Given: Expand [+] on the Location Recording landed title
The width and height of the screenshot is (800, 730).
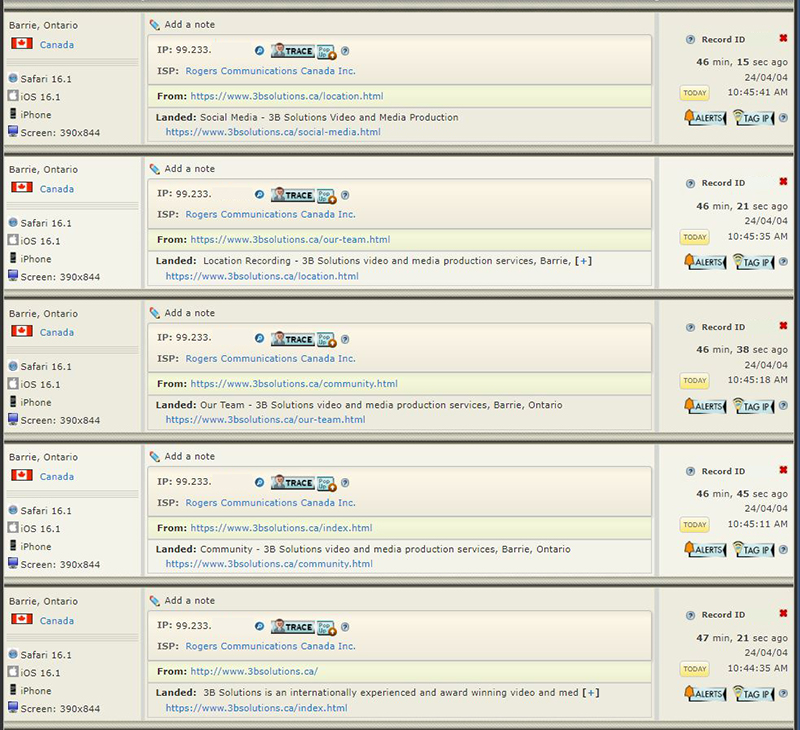Looking at the screenshot, I should pyautogui.click(x=583, y=261).
